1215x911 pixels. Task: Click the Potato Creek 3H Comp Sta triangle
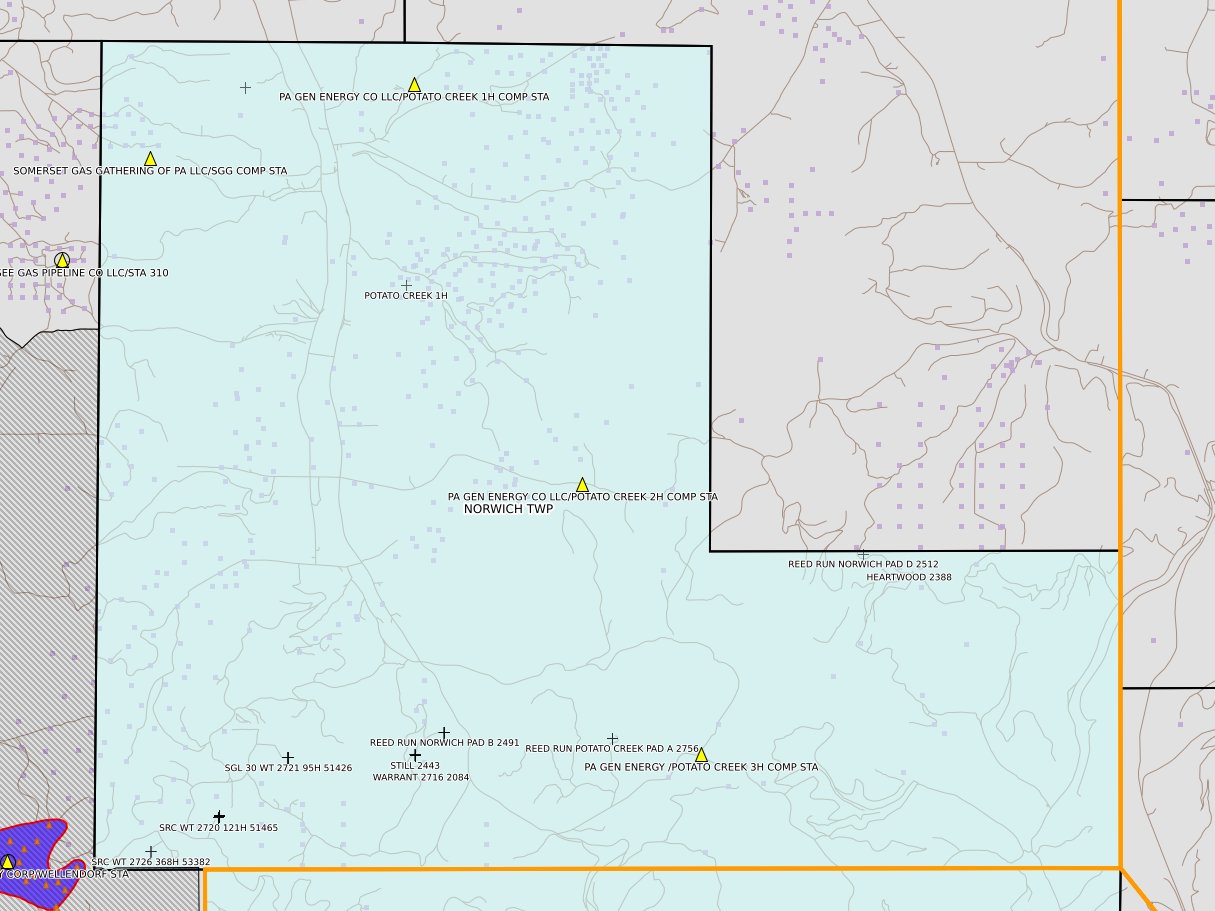(700, 752)
